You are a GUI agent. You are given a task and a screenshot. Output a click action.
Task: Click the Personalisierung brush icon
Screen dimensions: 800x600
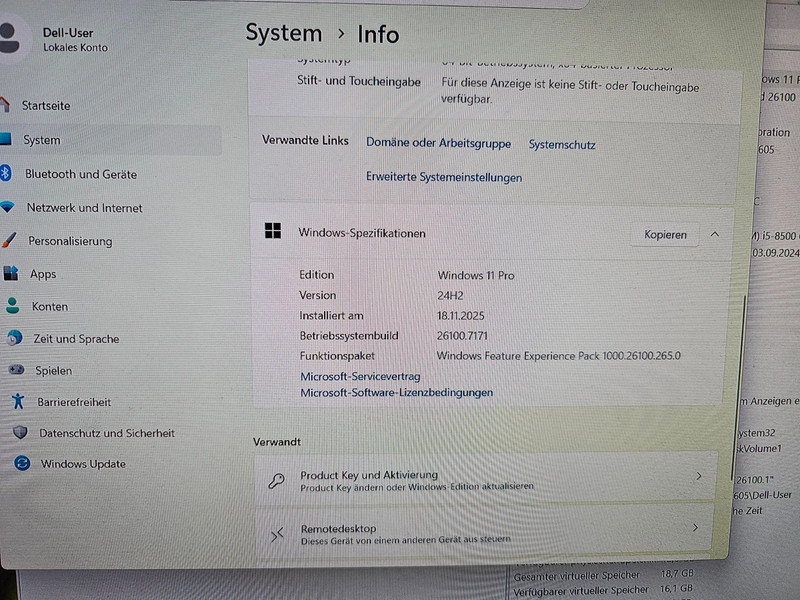tap(9, 240)
